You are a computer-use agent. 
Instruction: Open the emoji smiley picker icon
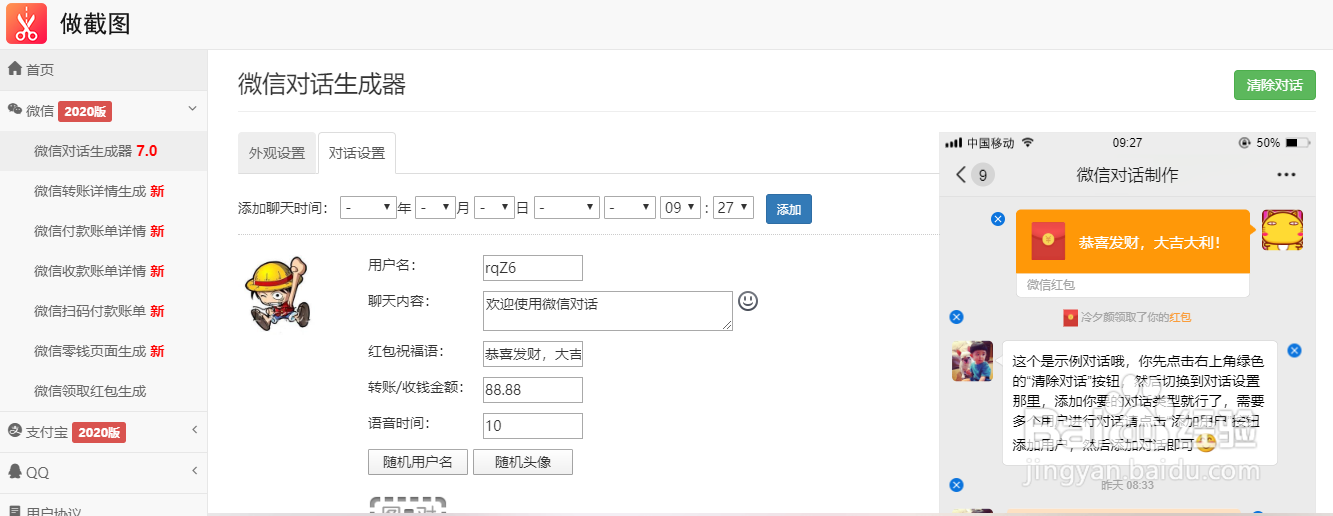tap(748, 300)
